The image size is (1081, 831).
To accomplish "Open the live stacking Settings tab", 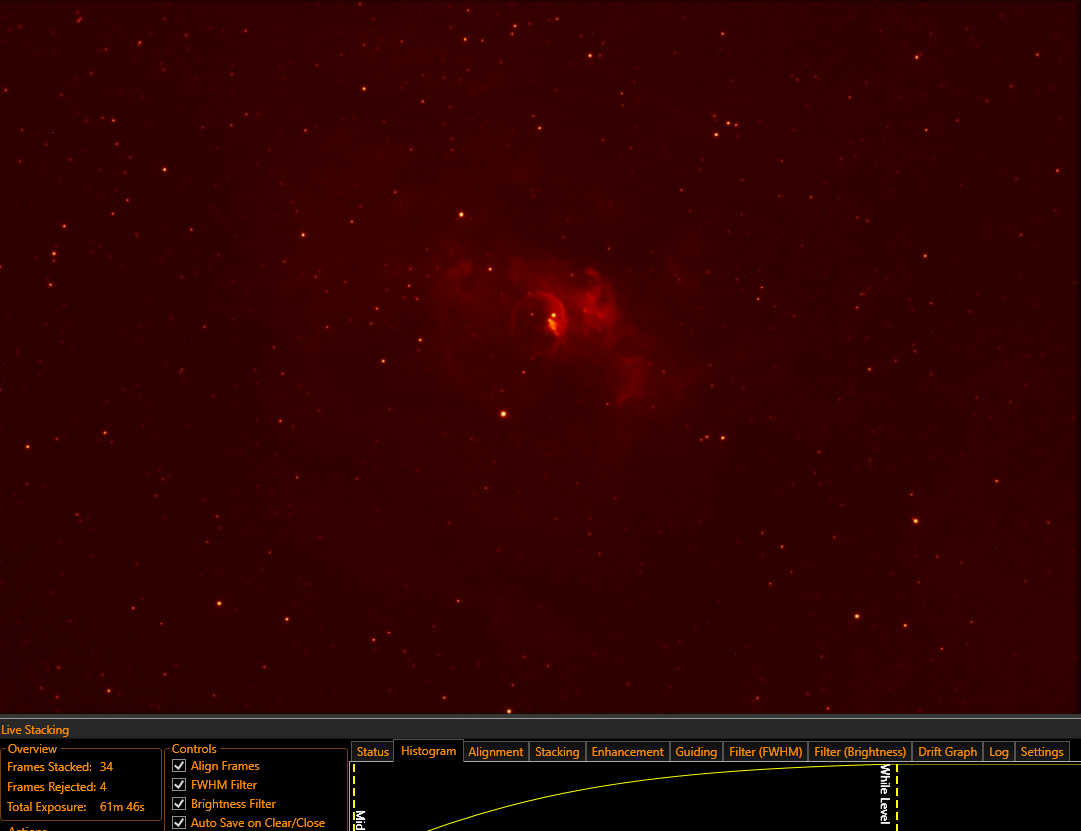I will 1041,752.
